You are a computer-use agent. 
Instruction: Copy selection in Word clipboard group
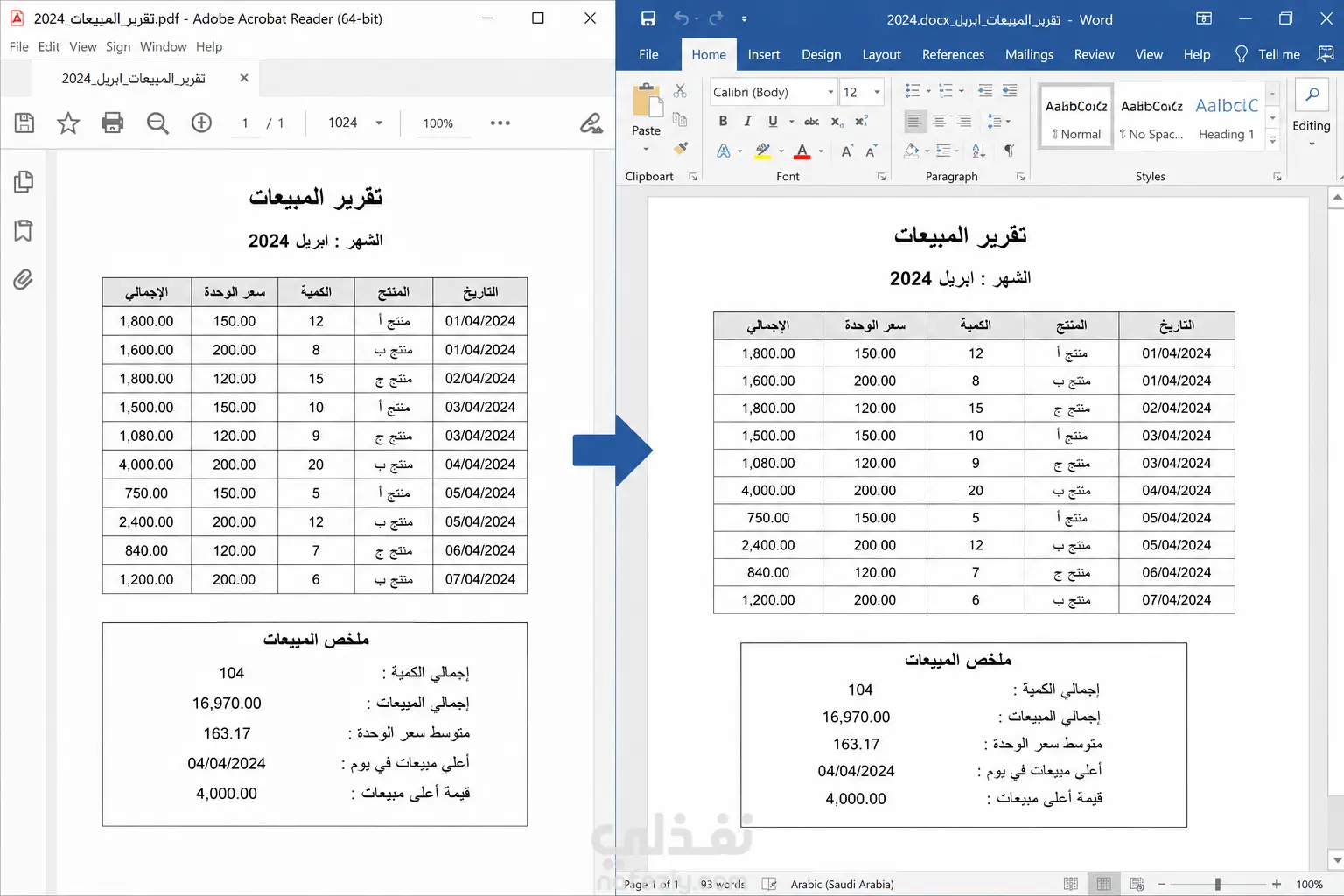(680, 120)
